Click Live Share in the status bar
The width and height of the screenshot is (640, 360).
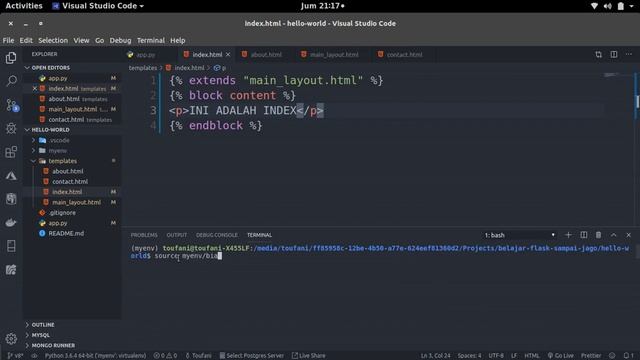tap(309, 356)
